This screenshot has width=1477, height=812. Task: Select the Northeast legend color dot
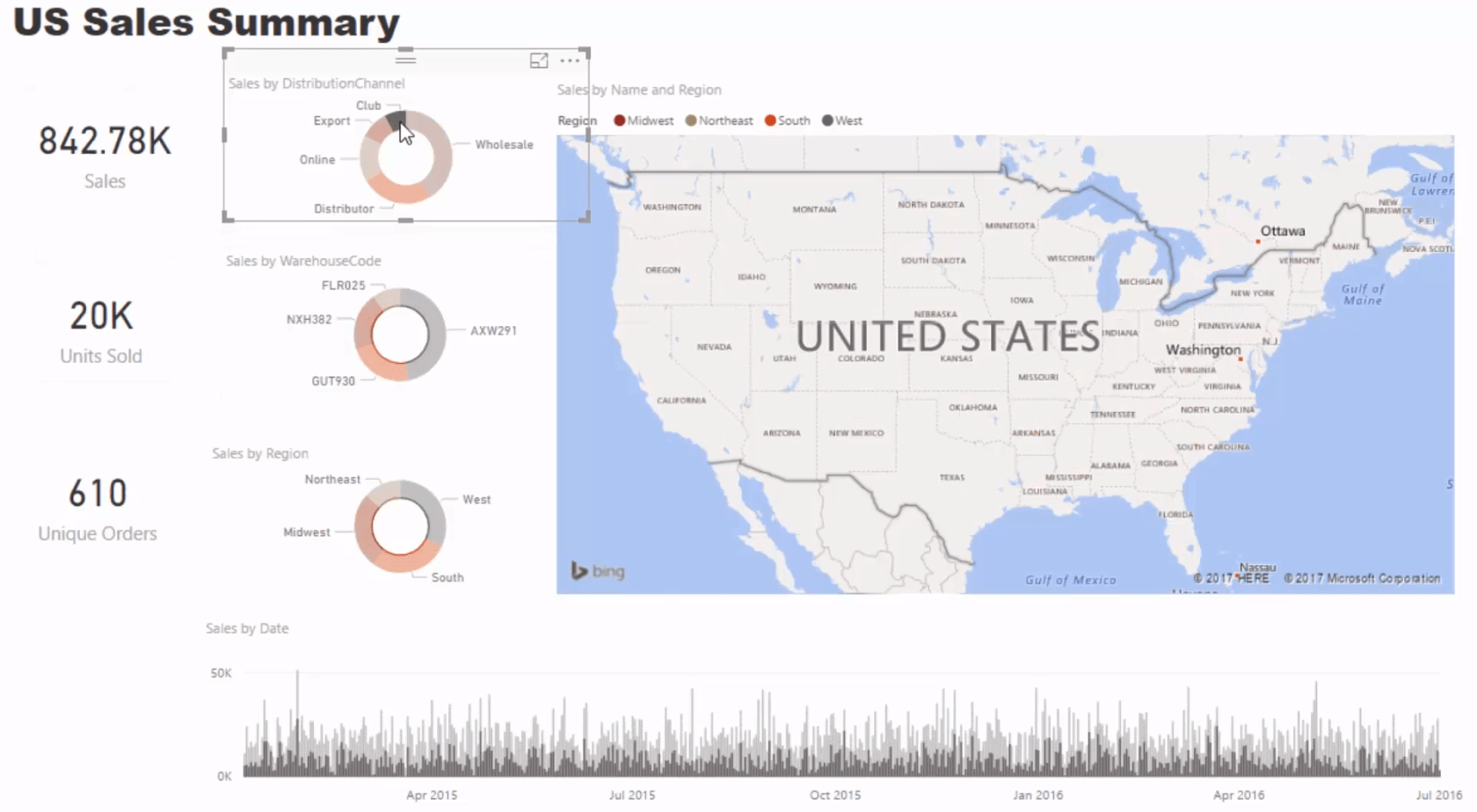pyautogui.click(x=691, y=120)
